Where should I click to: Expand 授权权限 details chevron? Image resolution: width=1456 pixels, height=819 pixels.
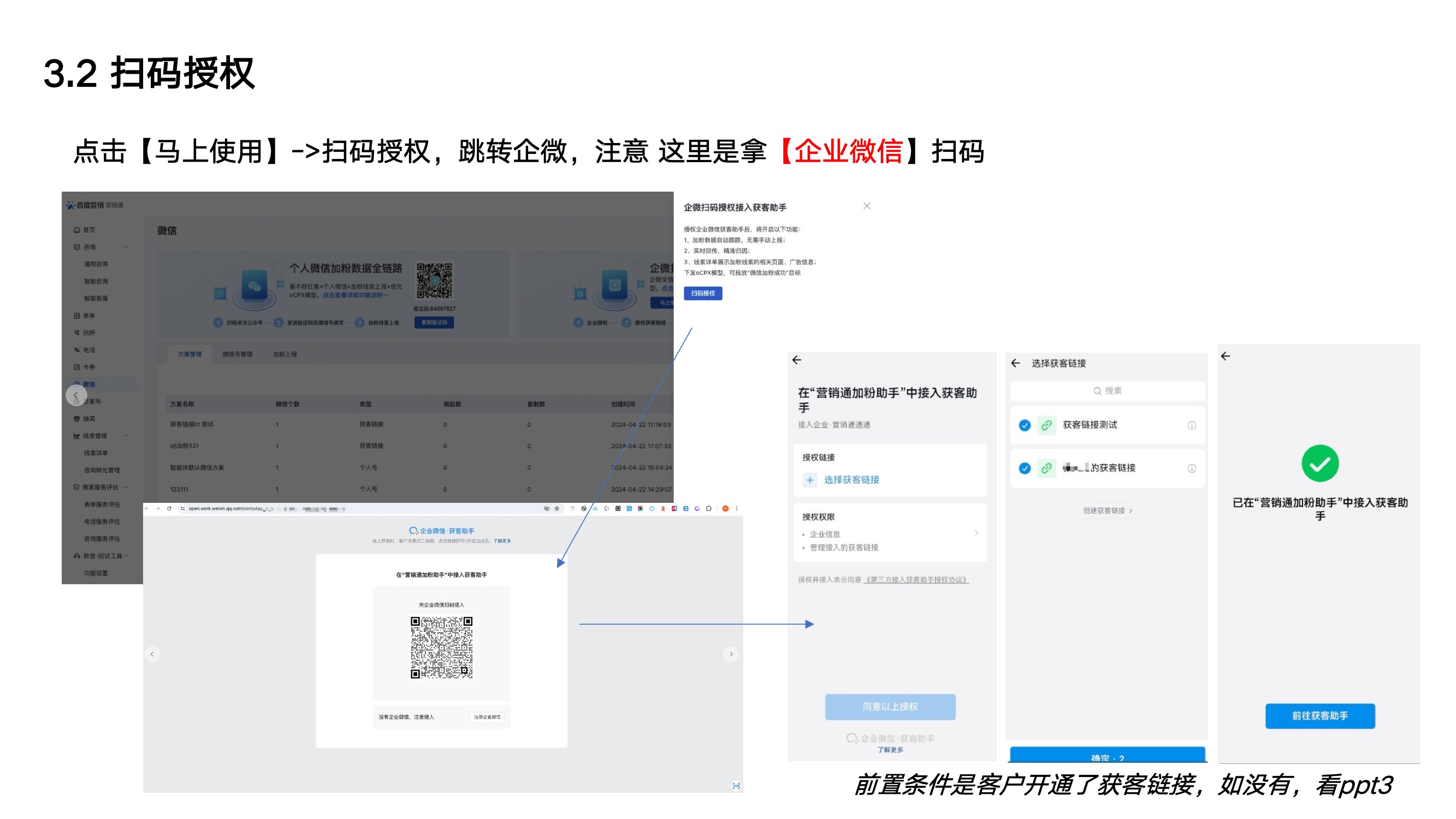pyautogui.click(x=976, y=532)
